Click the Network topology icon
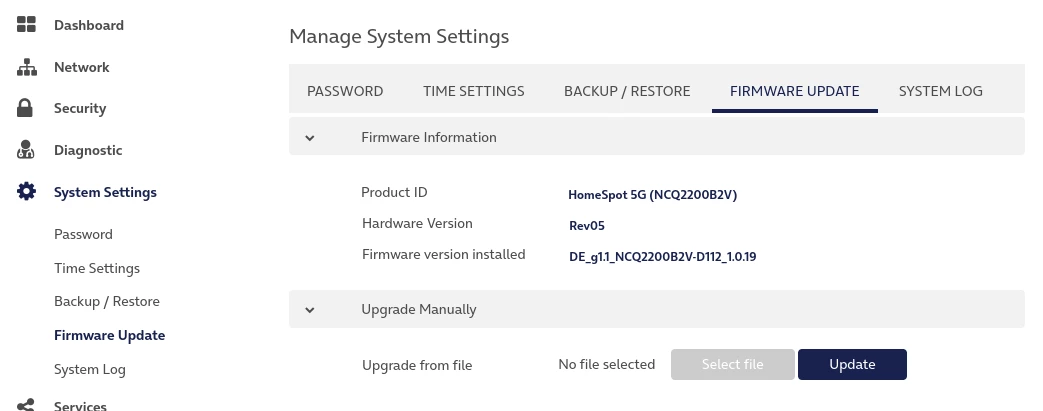The image size is (1043, 411). tap(27, 67)
